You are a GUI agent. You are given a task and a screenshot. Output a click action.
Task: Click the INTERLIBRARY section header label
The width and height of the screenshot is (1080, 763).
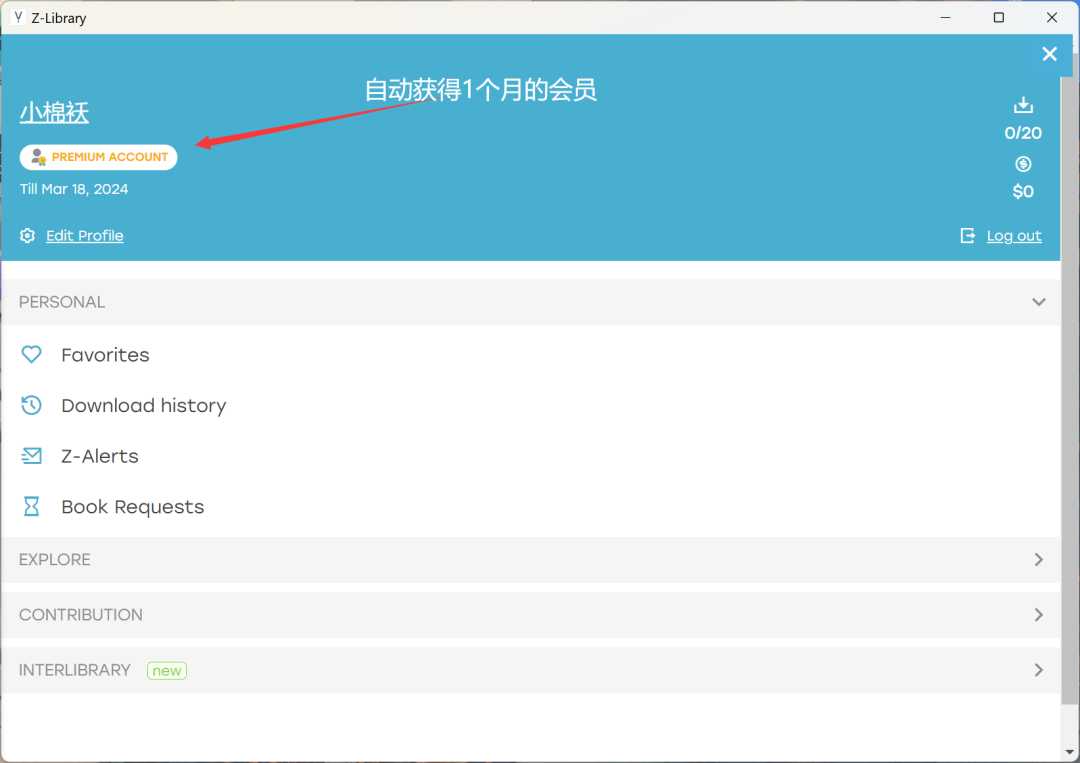click(74, 670)
